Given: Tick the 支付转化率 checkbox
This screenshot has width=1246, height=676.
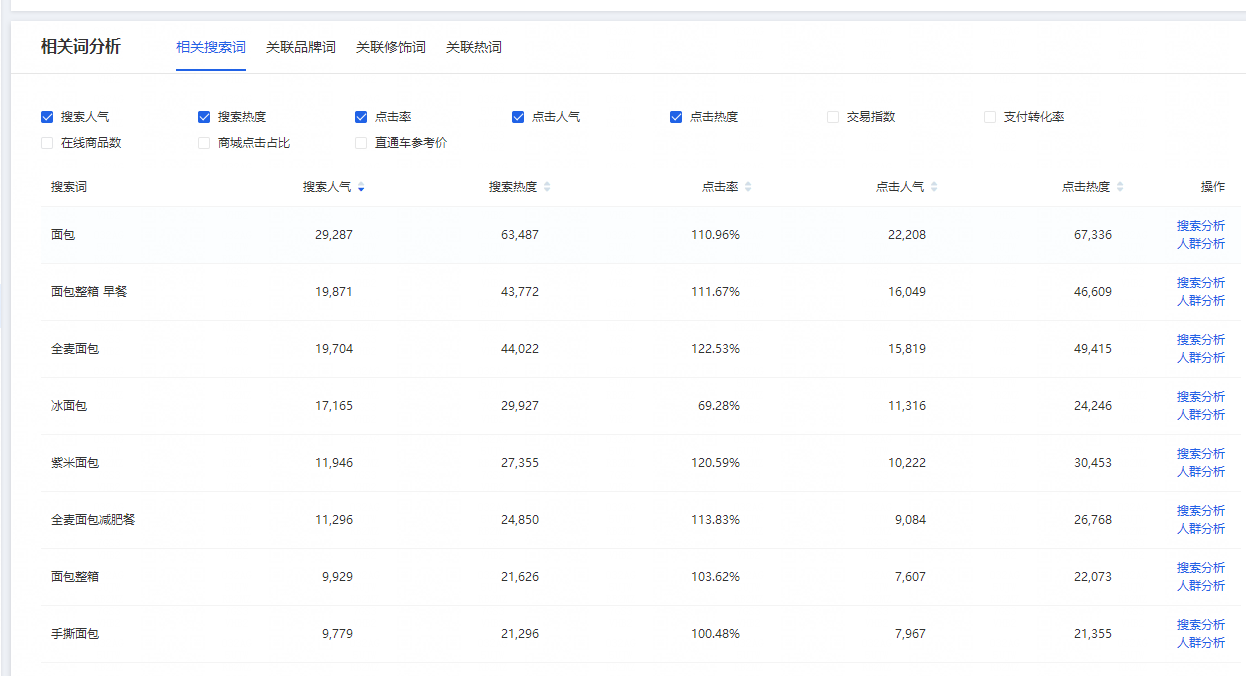Looking at the screenshot, I should click(990, 117).
